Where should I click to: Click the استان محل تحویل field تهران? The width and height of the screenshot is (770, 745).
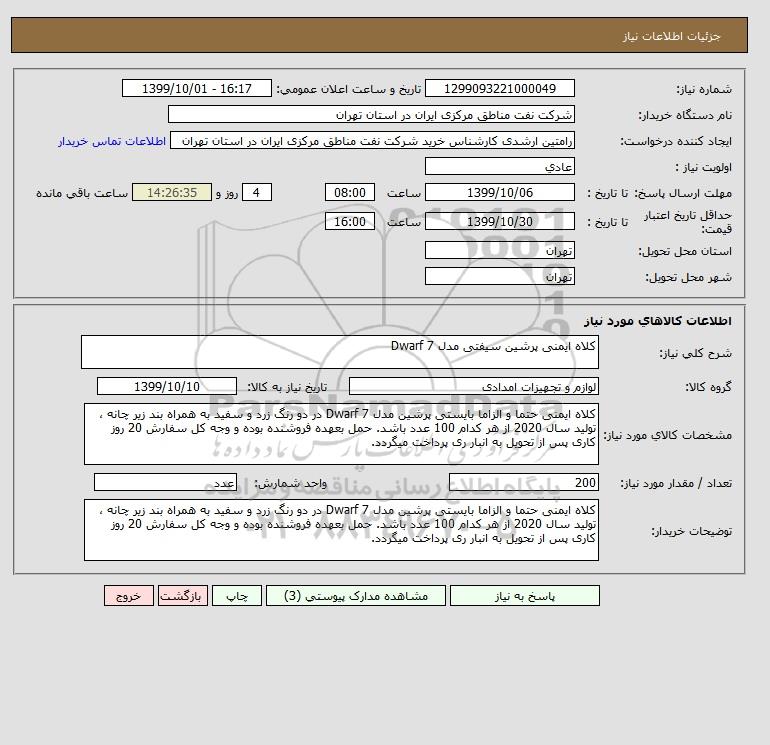[499, 250]
